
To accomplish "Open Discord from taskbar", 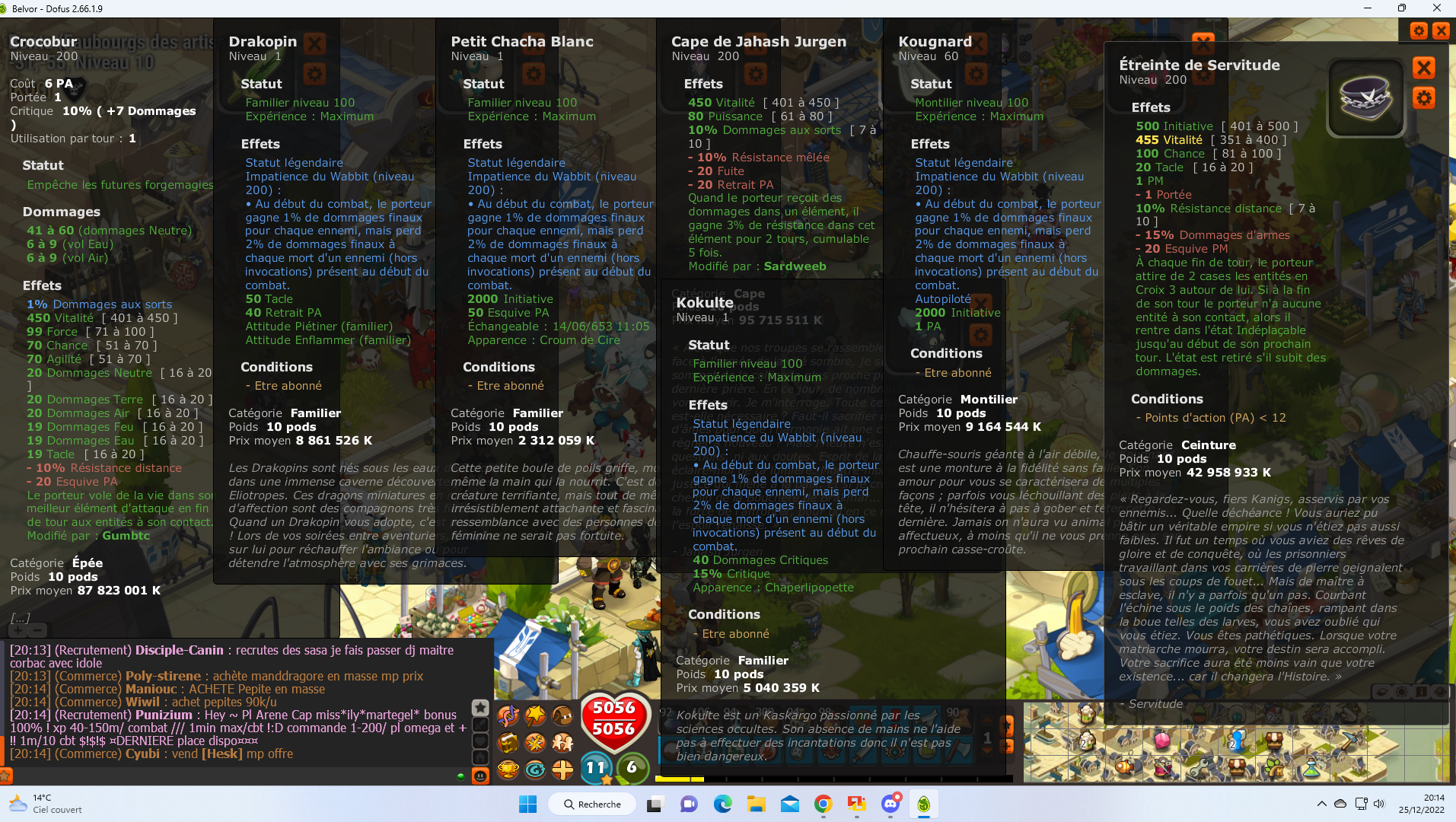I will pyautogui.click(x=890, y=804).
